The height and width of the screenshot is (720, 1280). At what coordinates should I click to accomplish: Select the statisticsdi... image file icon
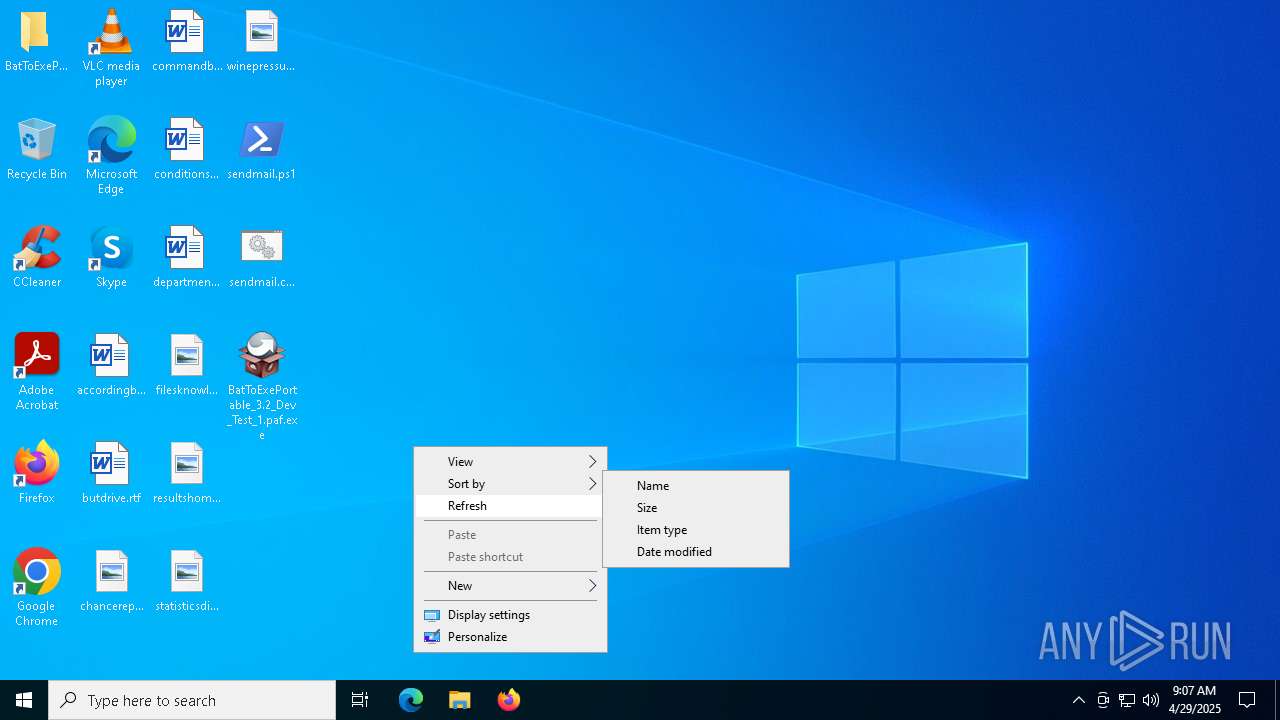tap(186, 572)
